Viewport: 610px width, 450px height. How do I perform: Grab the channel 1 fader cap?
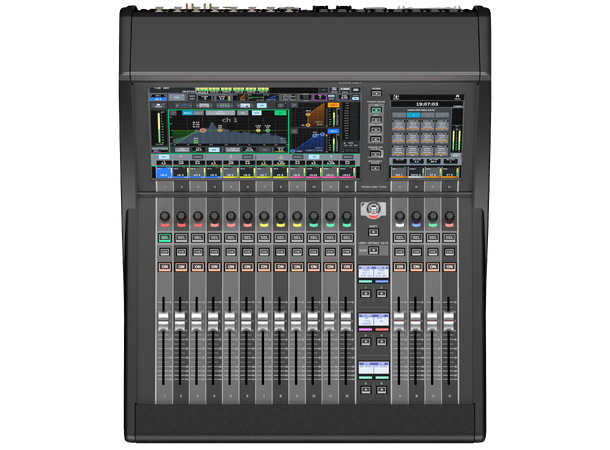click(x=163, y=321)
